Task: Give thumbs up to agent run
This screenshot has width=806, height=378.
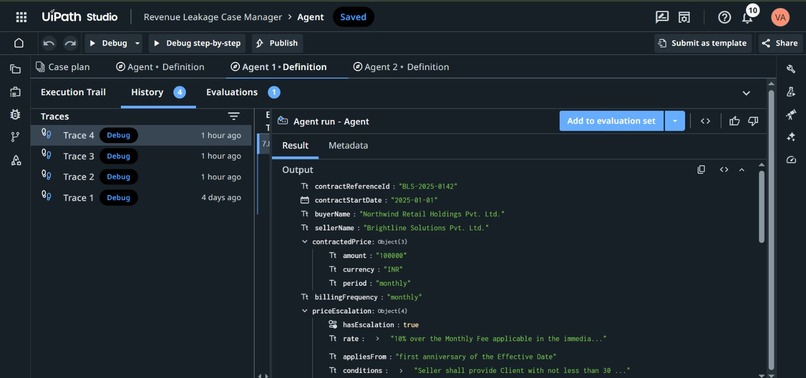Action: (734, 121)
